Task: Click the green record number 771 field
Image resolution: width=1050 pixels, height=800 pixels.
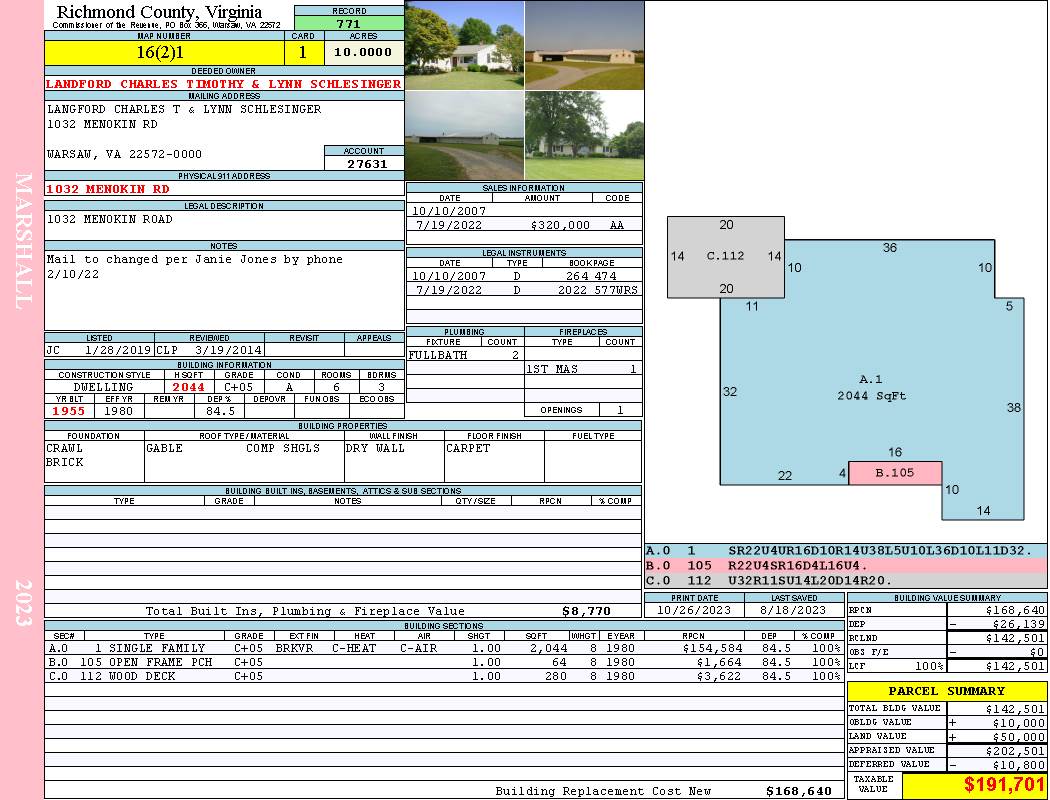Action: (349, 24)
